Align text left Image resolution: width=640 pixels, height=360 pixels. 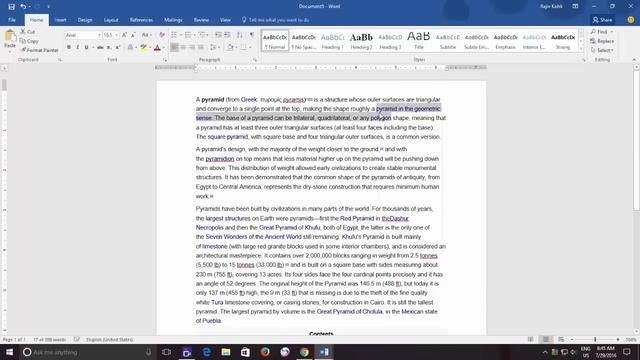click(x=174, y=47)
